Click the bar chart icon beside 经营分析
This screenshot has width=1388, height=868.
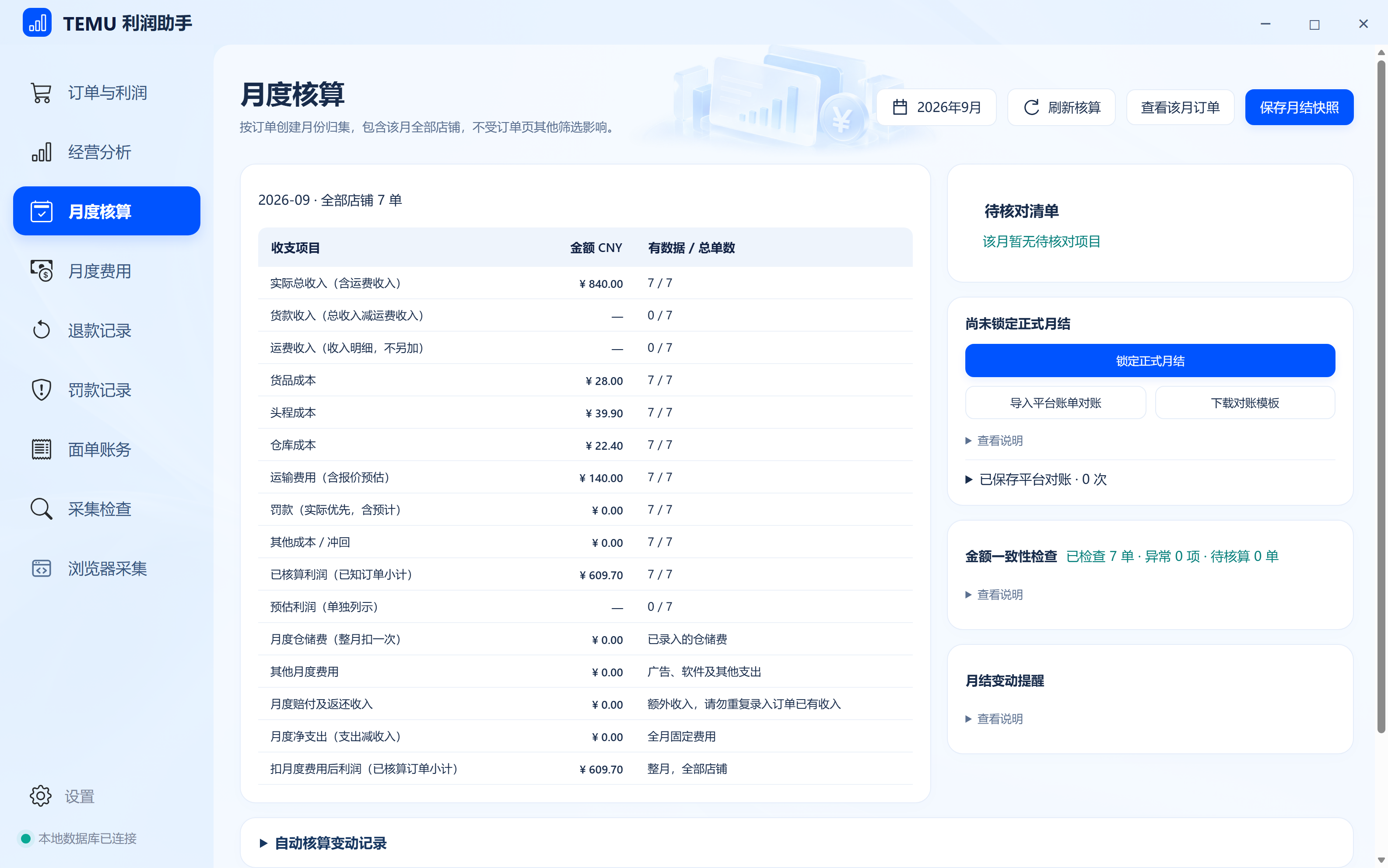click(41, 152)
